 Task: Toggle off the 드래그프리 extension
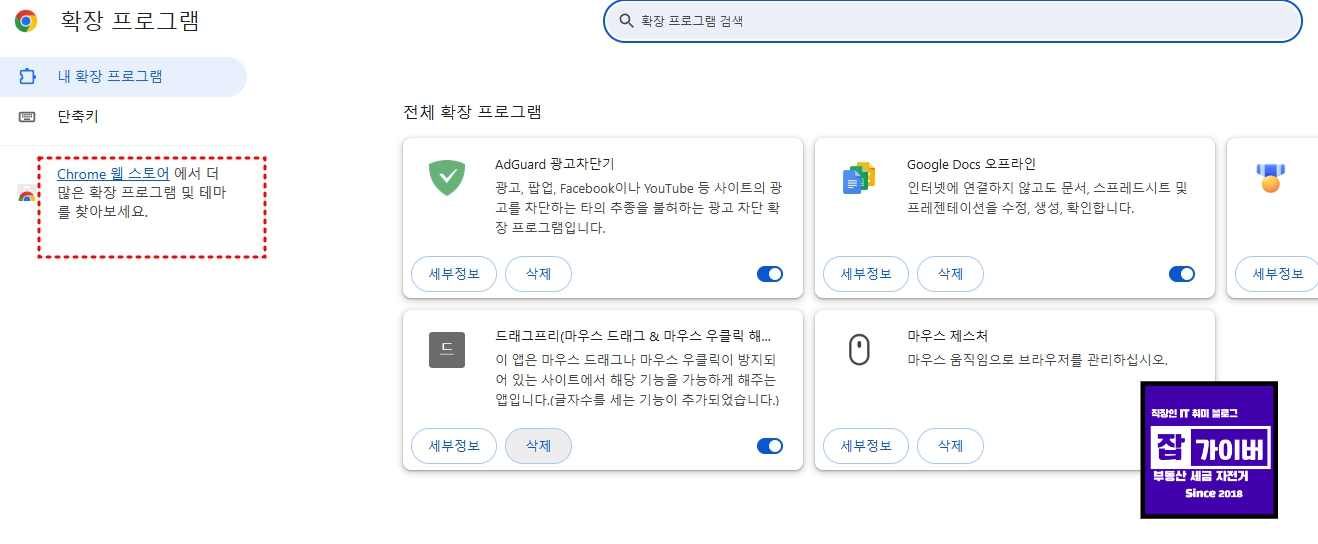pos(770,446)
